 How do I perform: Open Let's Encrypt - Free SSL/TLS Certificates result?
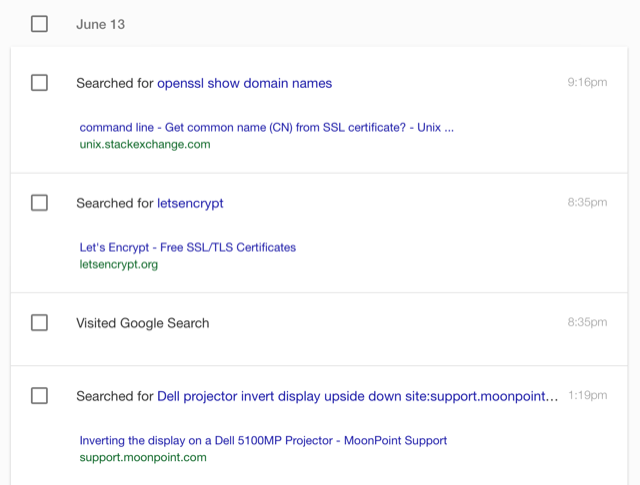tap(188, 247)
